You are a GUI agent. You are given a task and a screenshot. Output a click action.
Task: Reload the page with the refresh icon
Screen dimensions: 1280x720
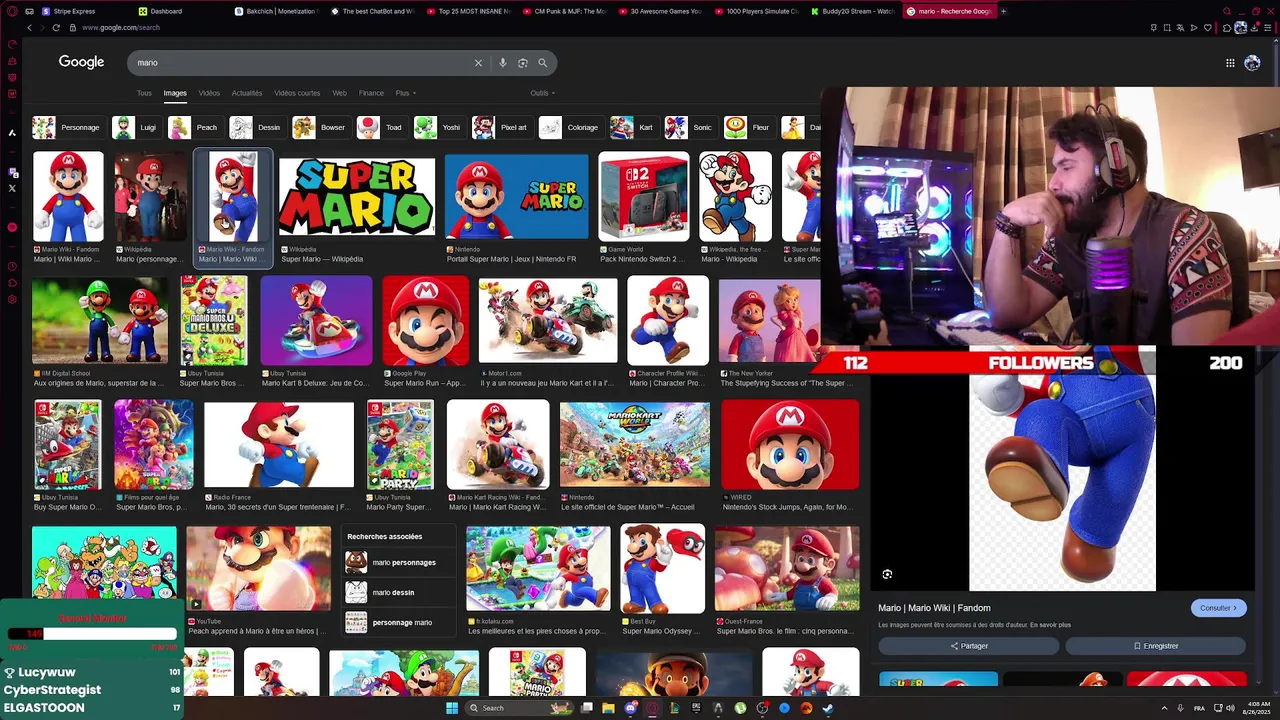[x=56, y=28]
